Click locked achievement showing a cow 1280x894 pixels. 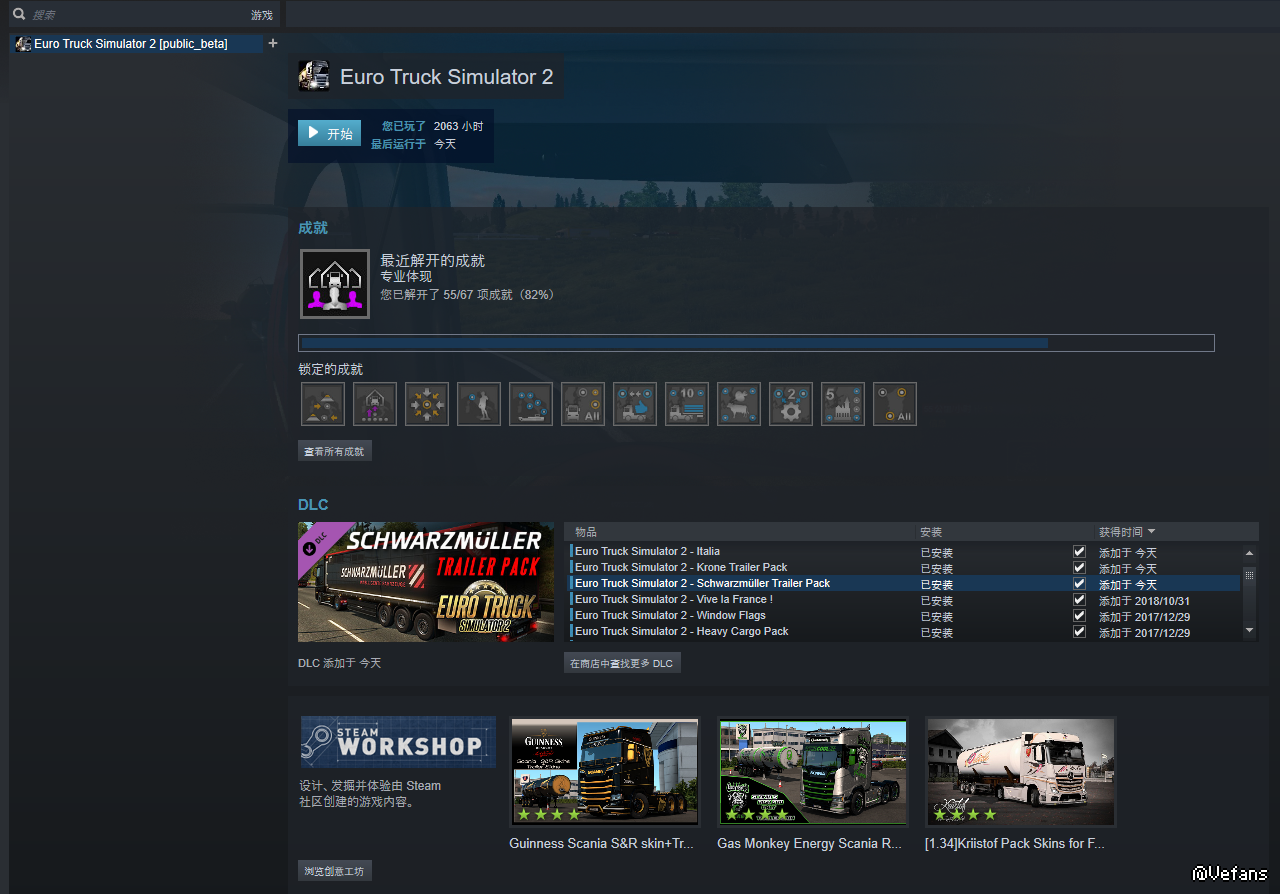(x=739, y=404)
